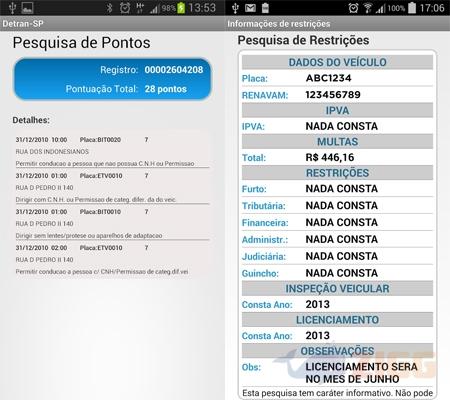Tap the mail envelope notification icon
The image size is (450, 400).
point(250,8)
